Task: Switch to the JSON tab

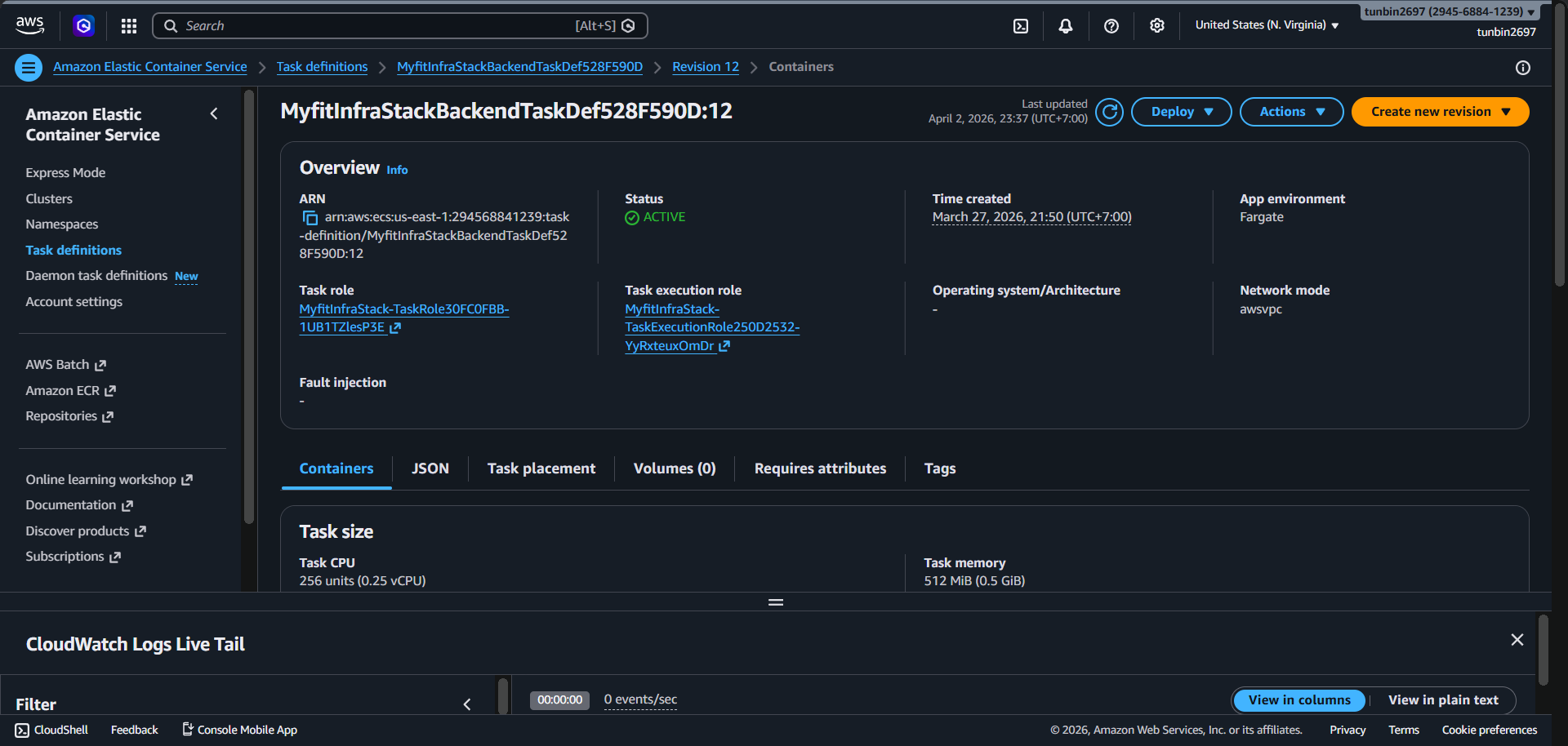Action: tap(430, 468)
